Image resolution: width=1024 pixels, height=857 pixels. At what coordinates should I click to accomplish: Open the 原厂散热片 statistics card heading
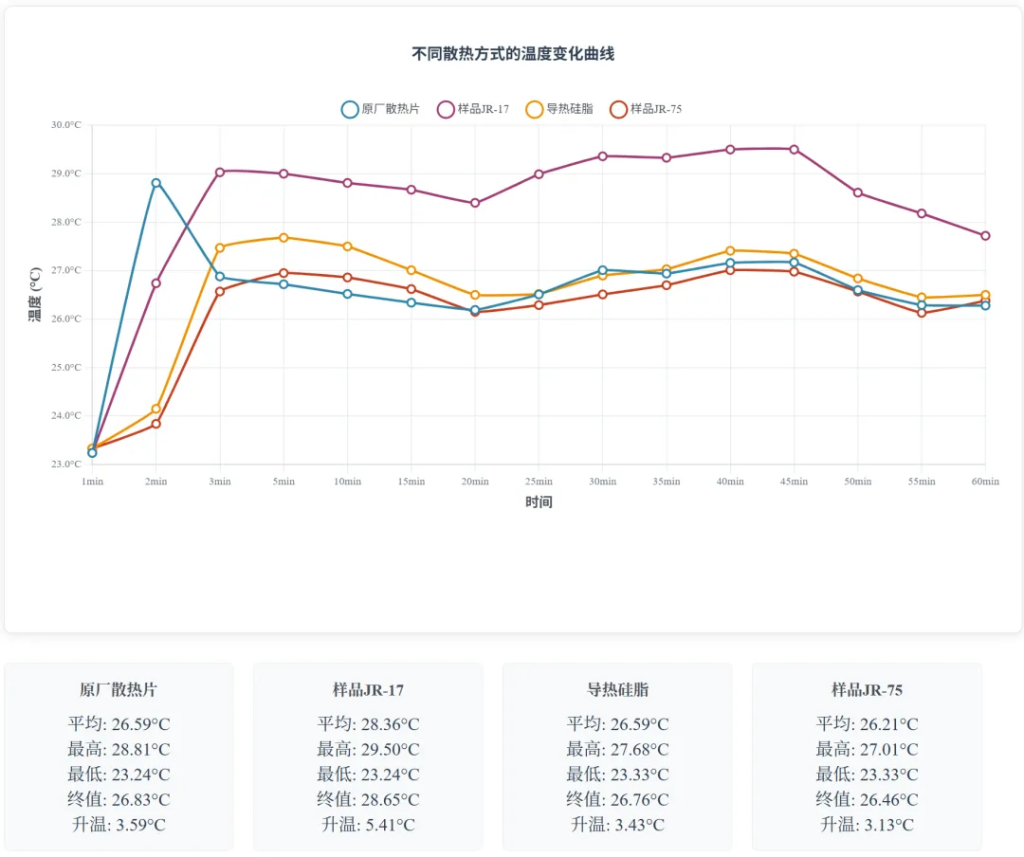[118, 690]
